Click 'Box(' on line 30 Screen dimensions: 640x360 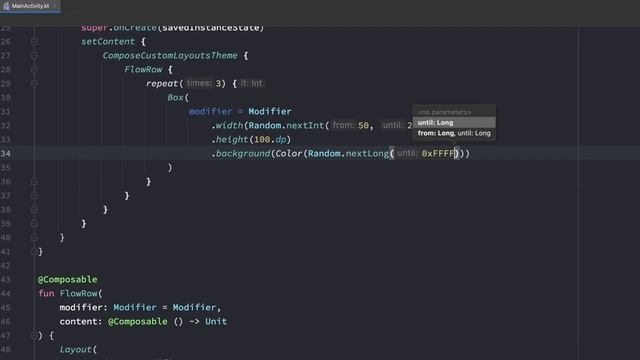point(178,98)
